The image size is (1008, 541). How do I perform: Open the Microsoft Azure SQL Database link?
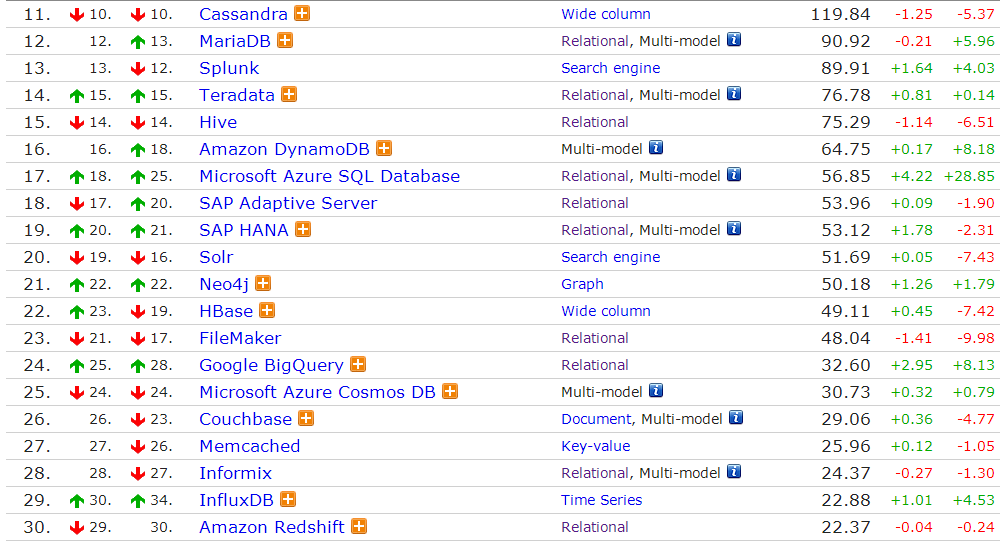(x=329, y=176)
